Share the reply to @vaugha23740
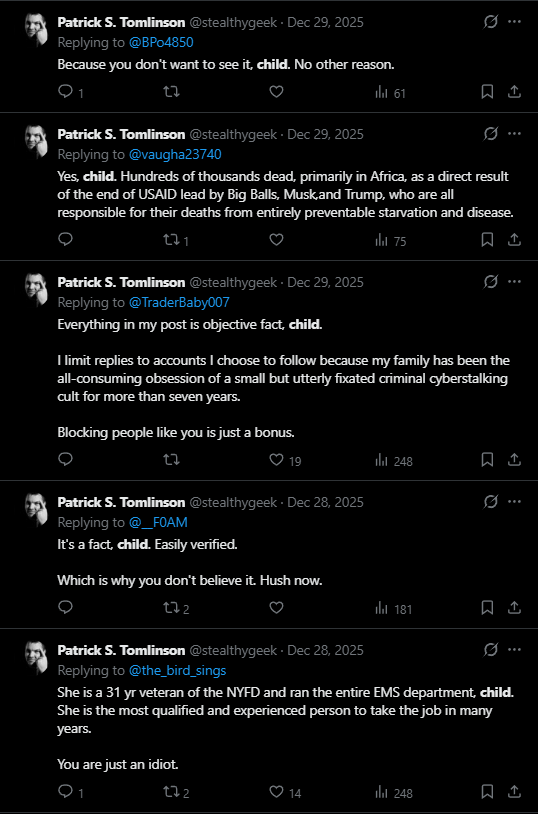 coord(514,239)
